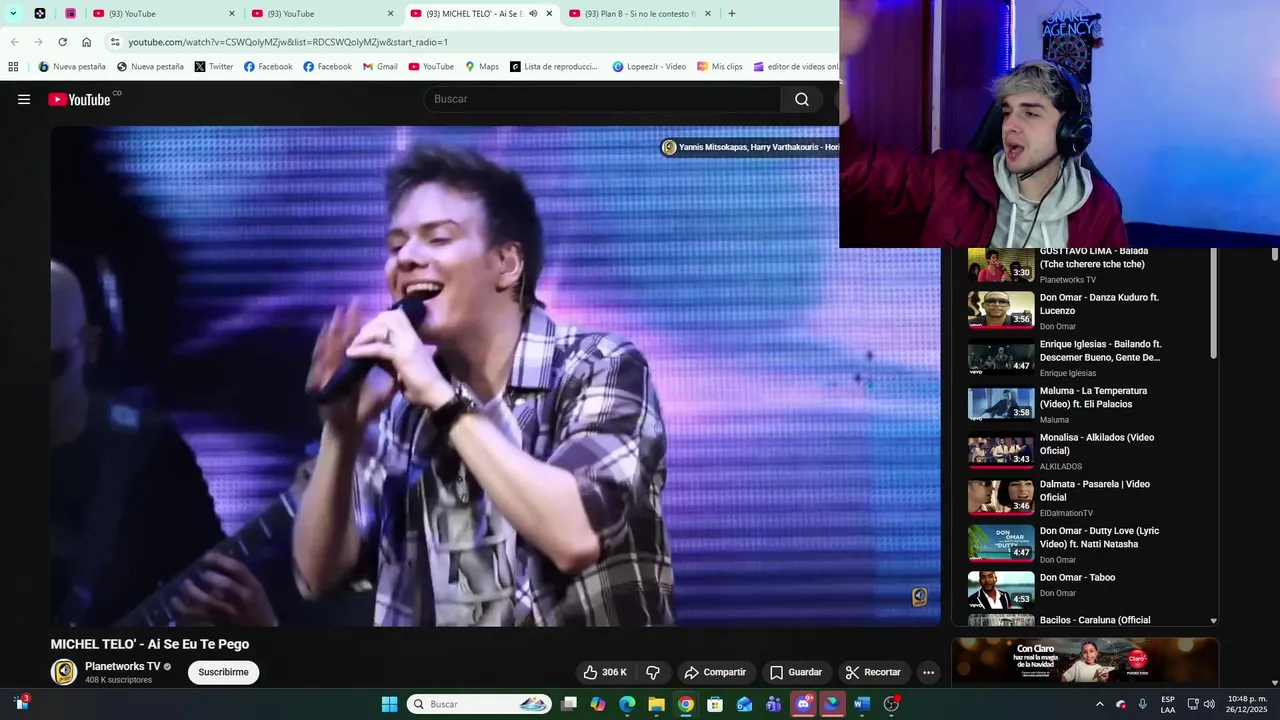Open Microsoft Store from the taskbar
The width and height of the screenshot is (1280, 720).
pos(715,704)
